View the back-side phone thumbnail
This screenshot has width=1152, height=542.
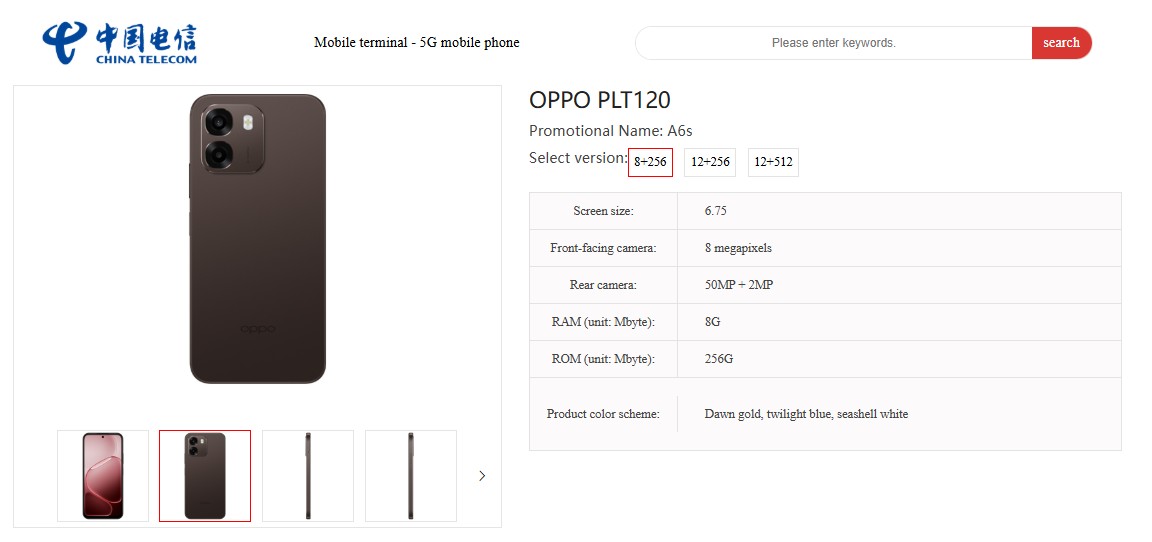click(205, 476)
